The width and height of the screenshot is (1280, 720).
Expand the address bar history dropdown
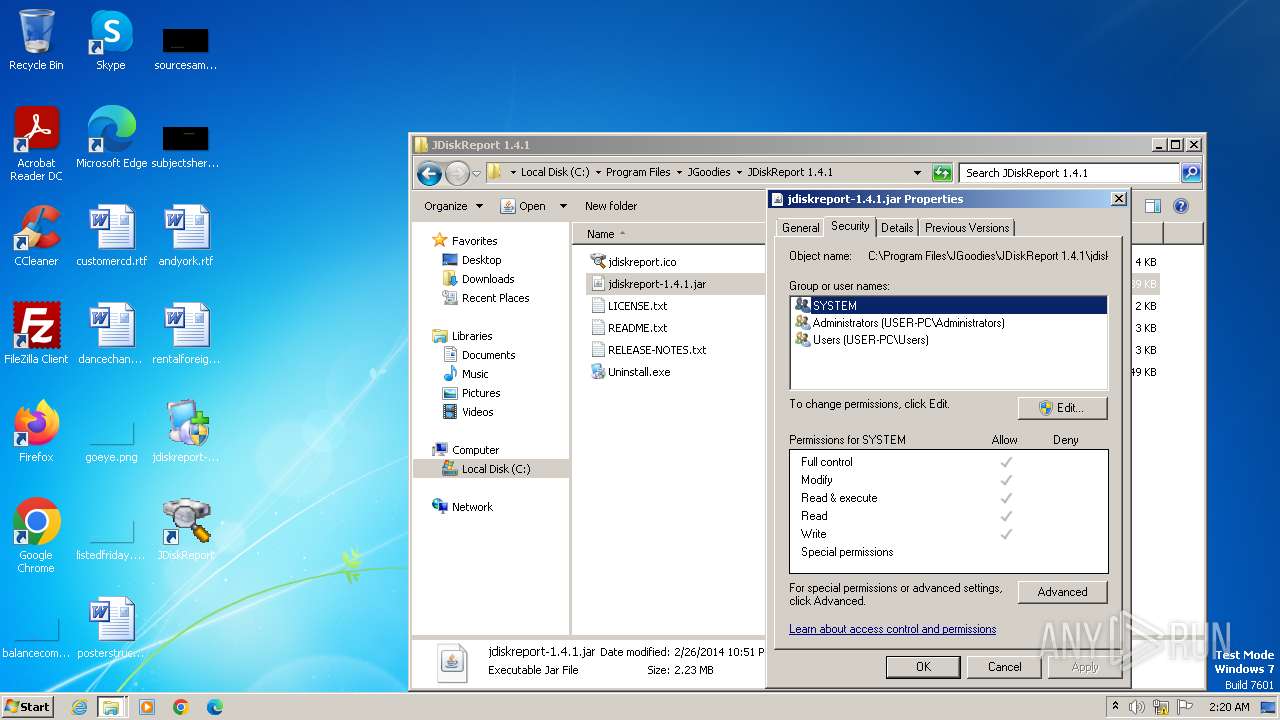917,172
